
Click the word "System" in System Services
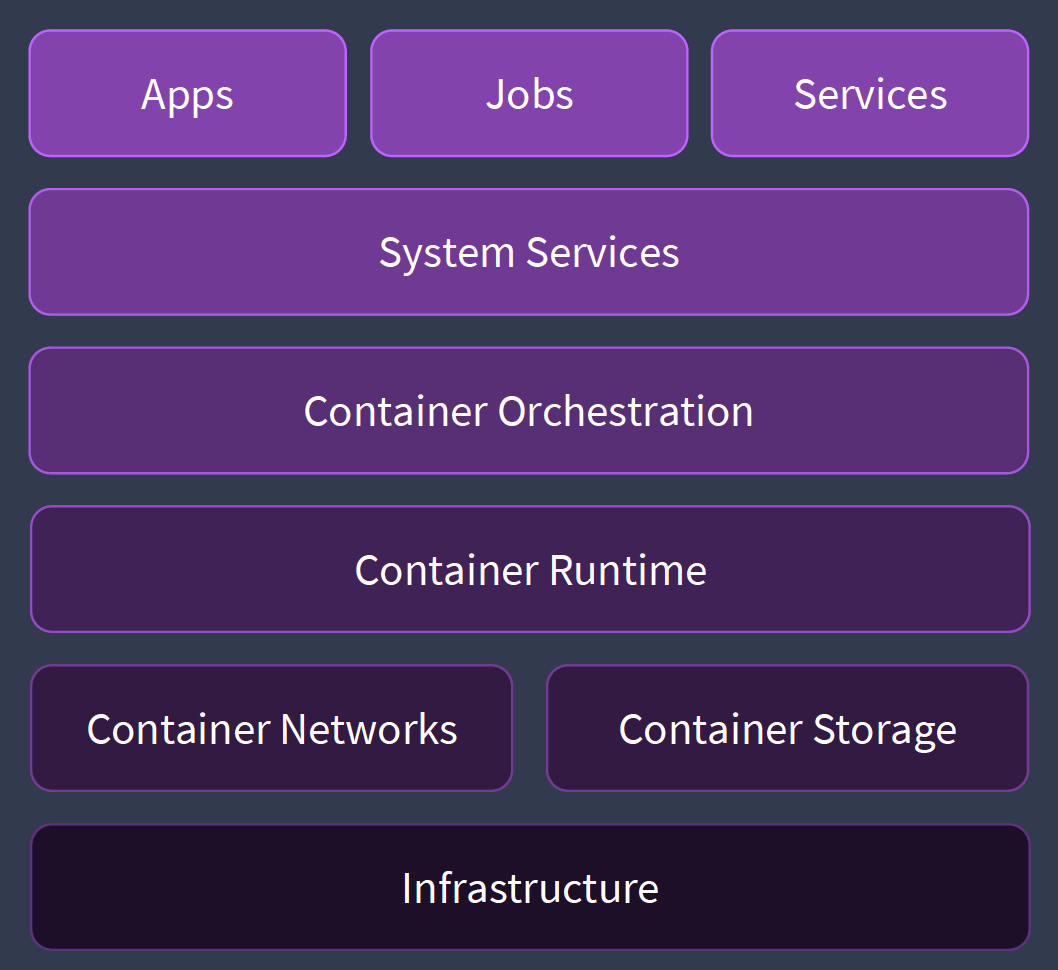tap(448, 253)
